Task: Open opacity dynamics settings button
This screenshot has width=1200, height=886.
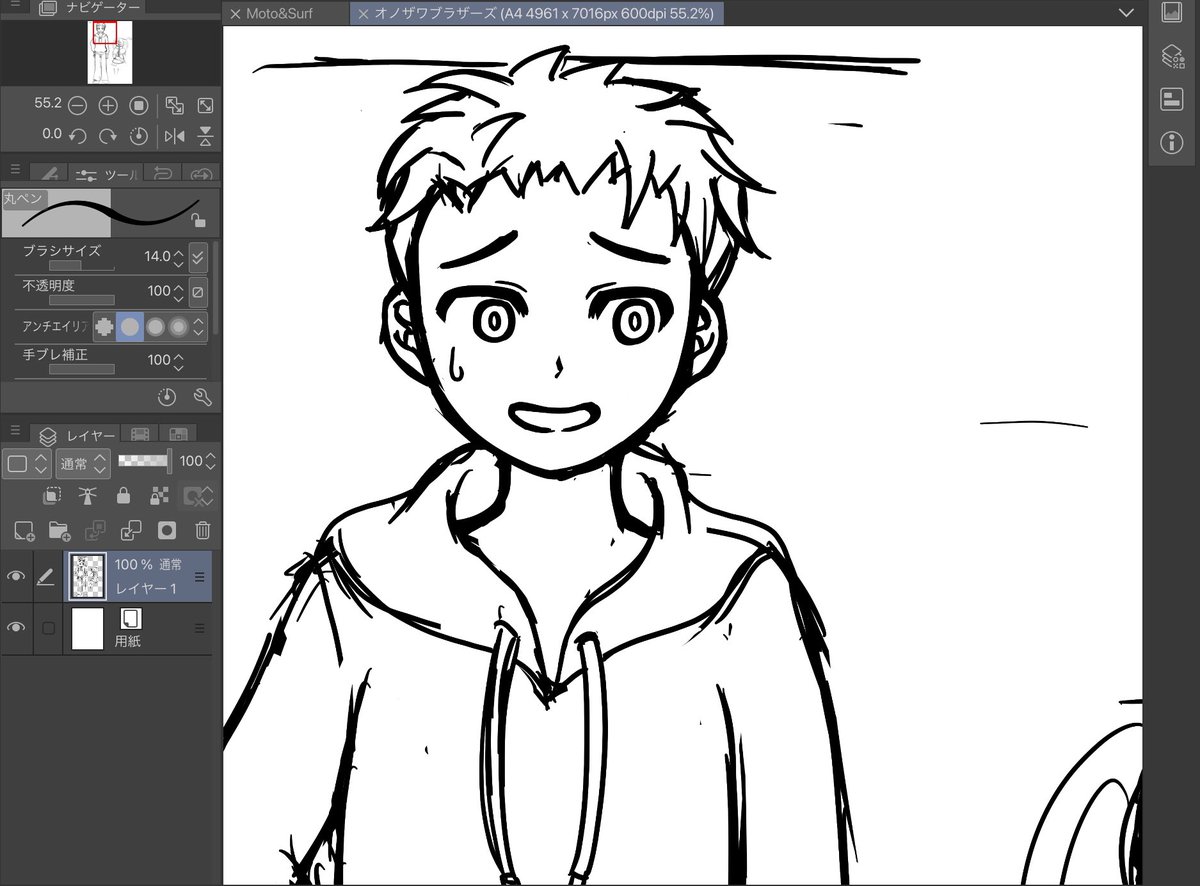Action: click(x=198, y=292)
